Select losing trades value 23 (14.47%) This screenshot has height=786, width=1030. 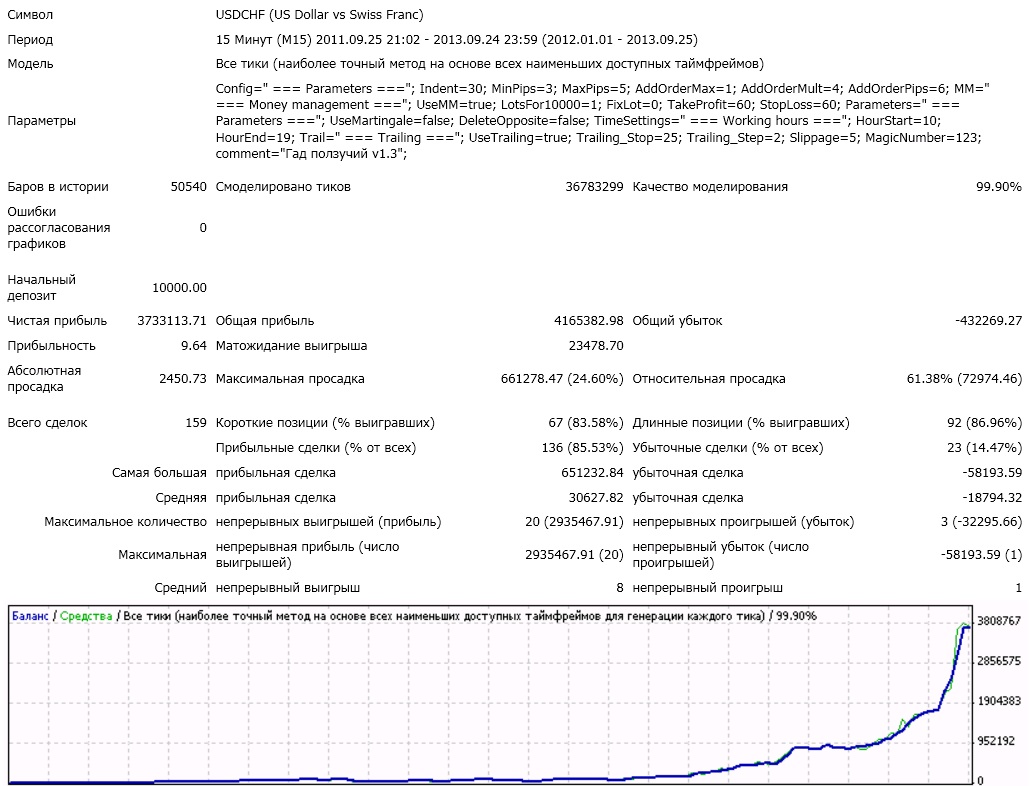click(x=985, y=448)
